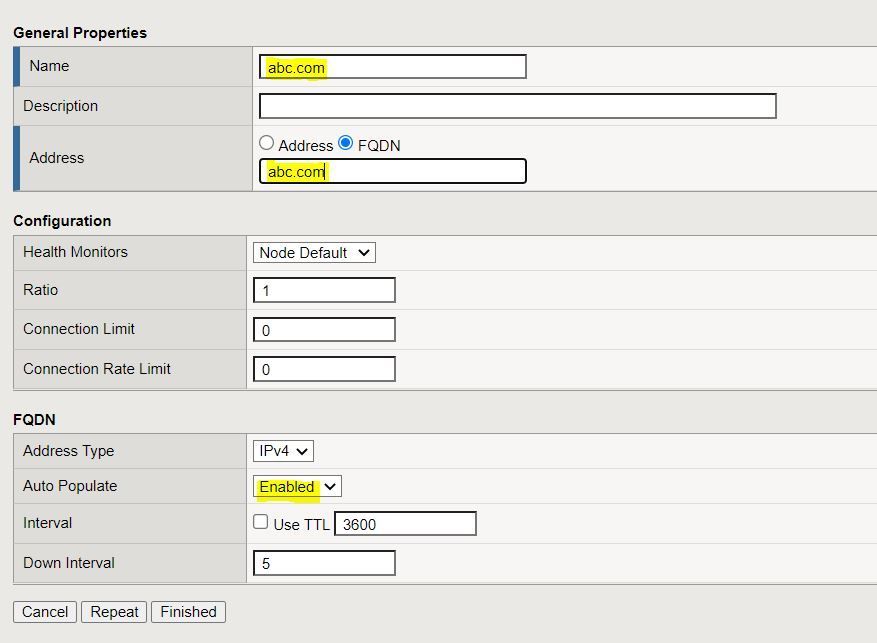Click the bold FQDN section heading

(33, 419)
